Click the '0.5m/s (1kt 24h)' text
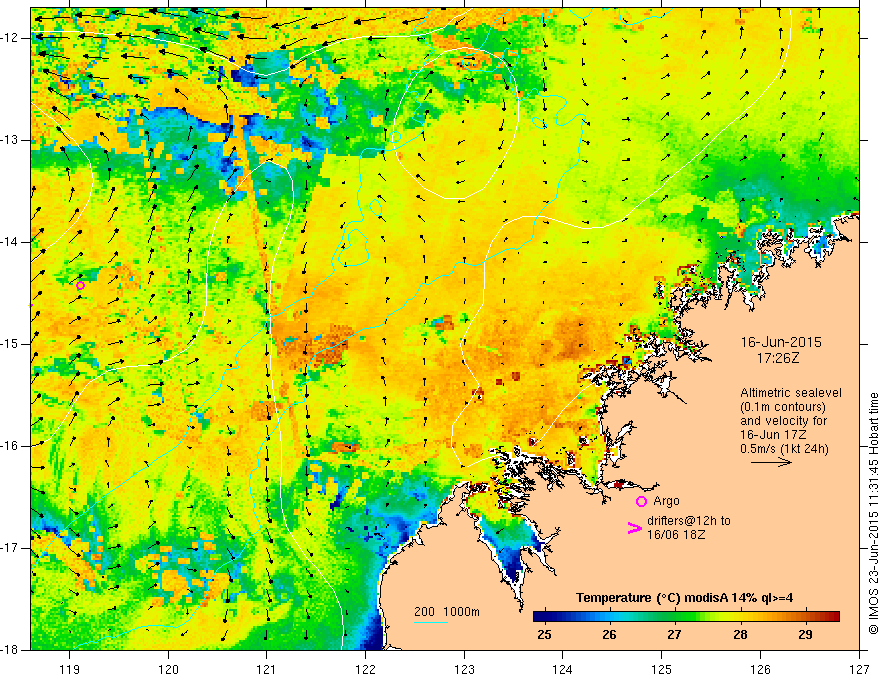Image resolution: width=880 pixels, height=680 pixels. pyautogui.click(x=784, y=449)
